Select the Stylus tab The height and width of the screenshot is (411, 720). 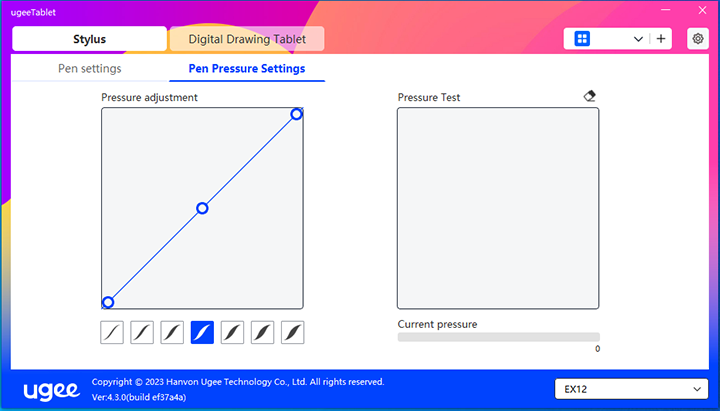pos(89,39)
